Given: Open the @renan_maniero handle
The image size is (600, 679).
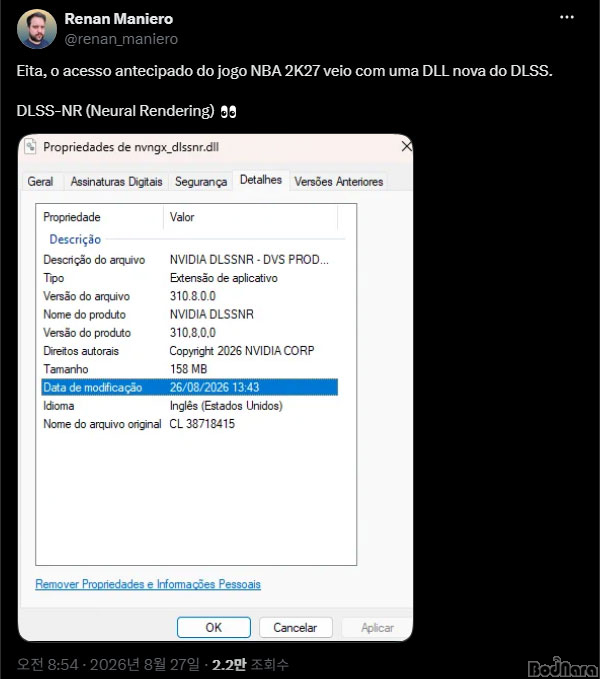Looking at the screenshot, I should click(121, 39).
